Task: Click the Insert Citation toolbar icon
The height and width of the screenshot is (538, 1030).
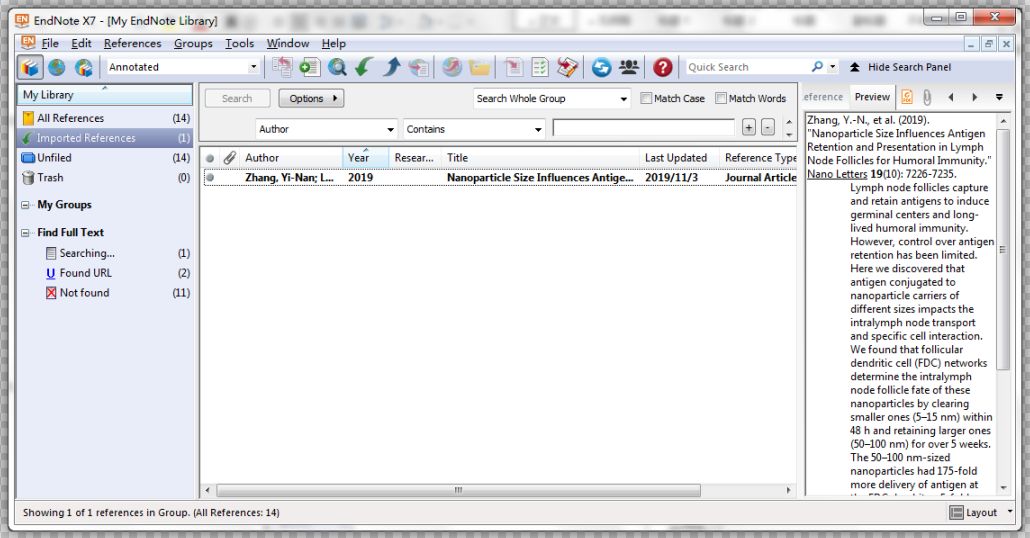Action: 513,67
